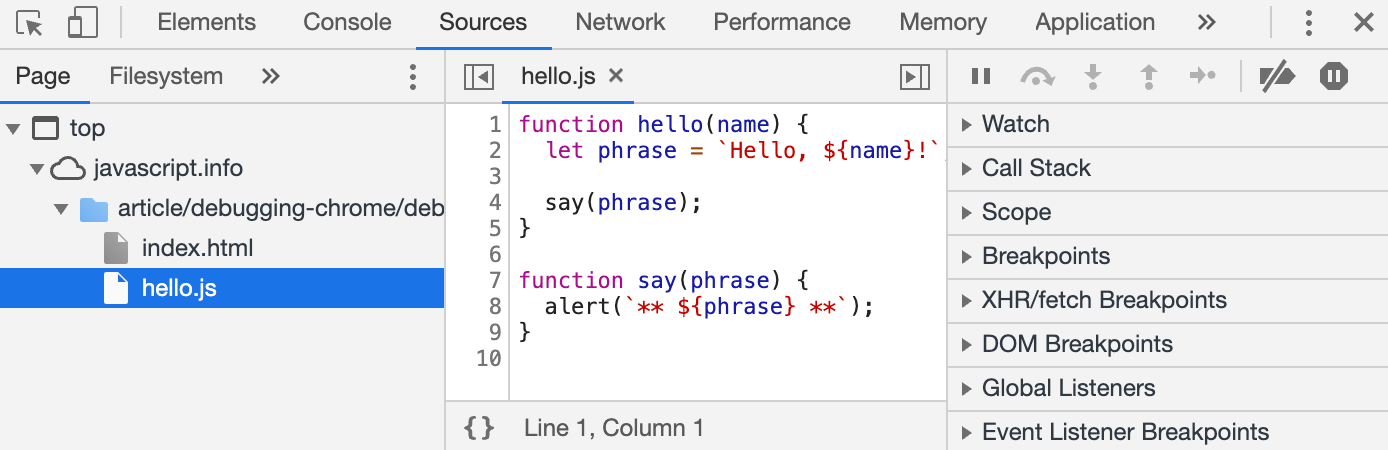Deactivate breakpoints toggle icon

(x=1277, y=76)
